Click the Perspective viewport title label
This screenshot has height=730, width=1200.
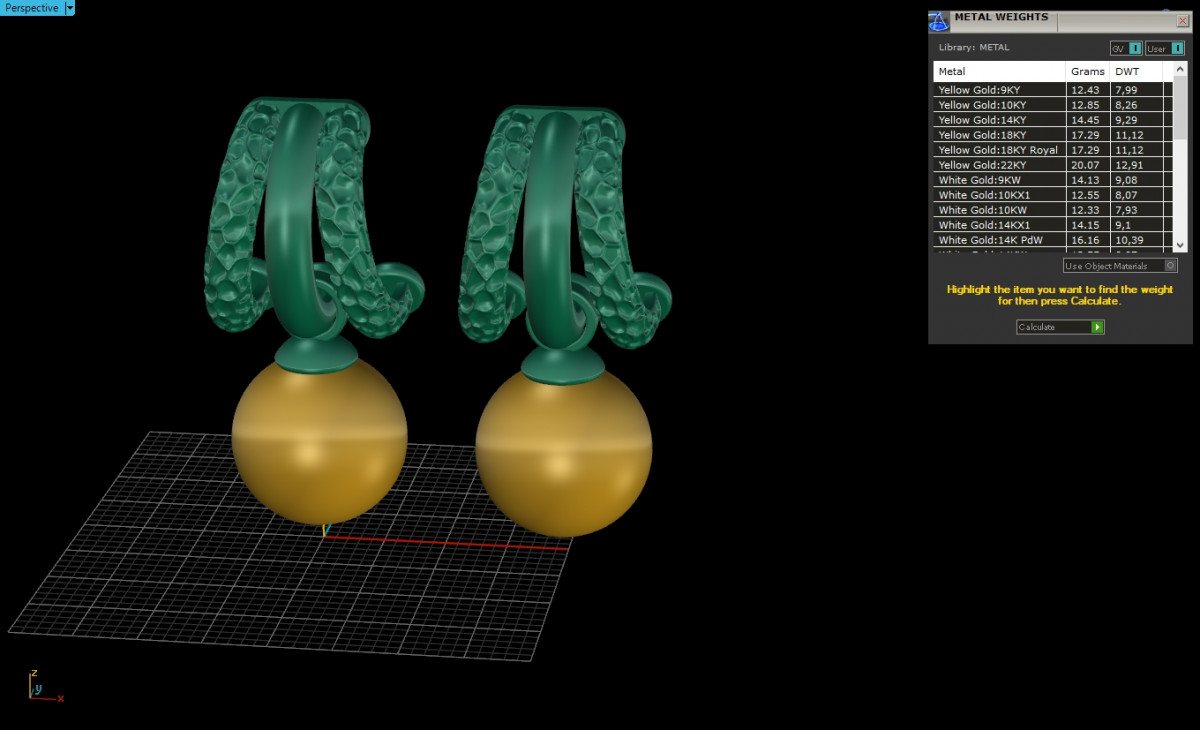31,8
